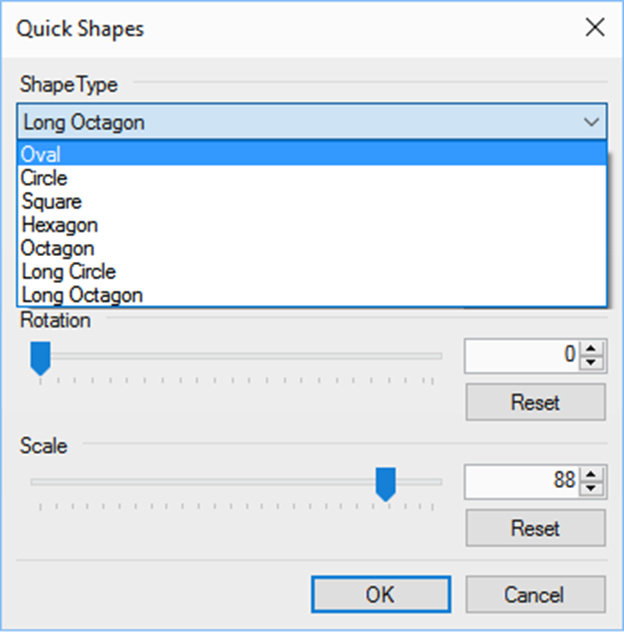Click the Rotation number input field
624x633 pixels.
click(x=522, y=355)
